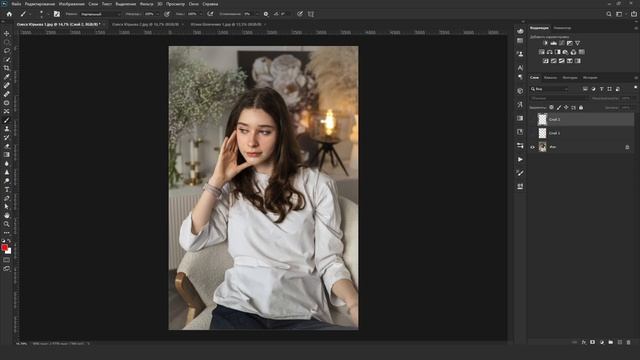Swap foreground and background colors

coord(9,241)
